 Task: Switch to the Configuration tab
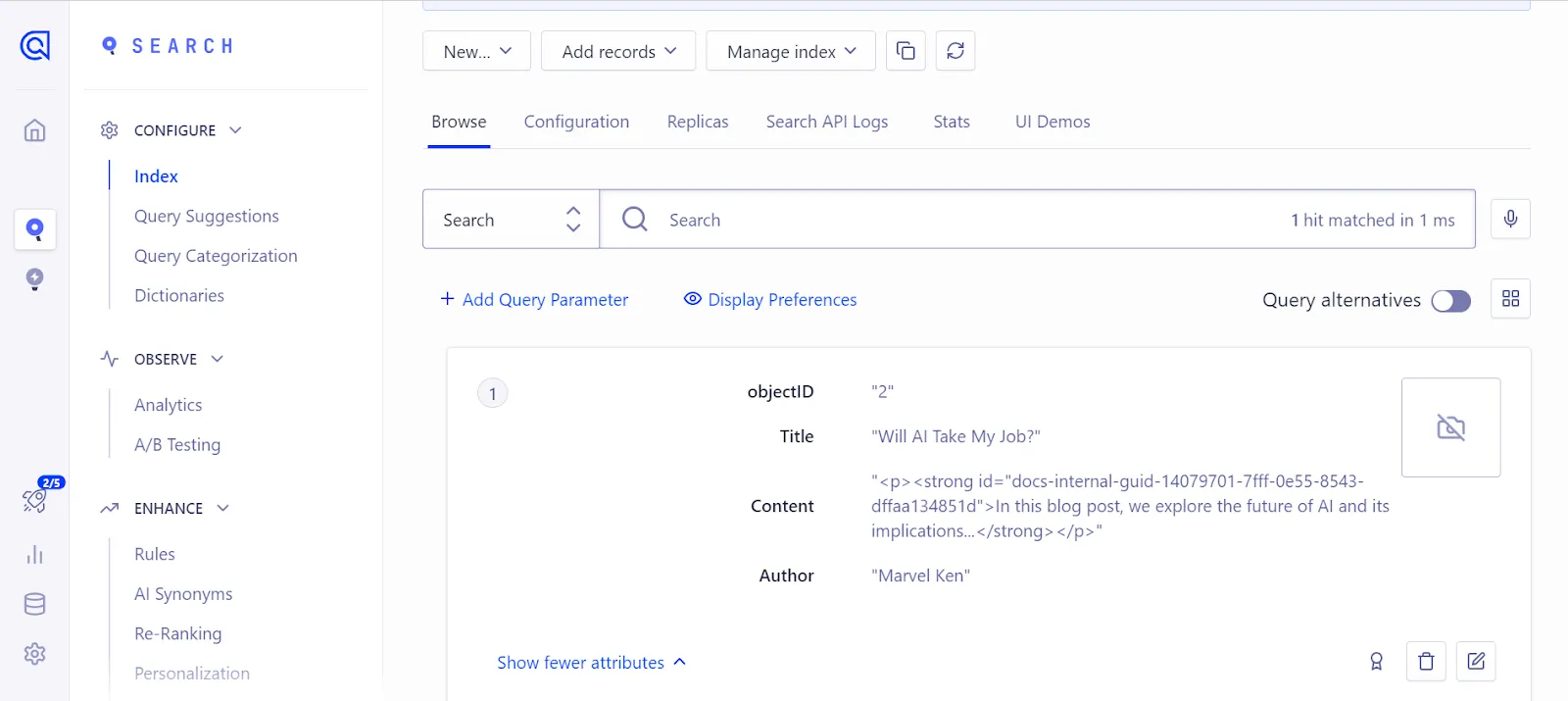(576, 122)
